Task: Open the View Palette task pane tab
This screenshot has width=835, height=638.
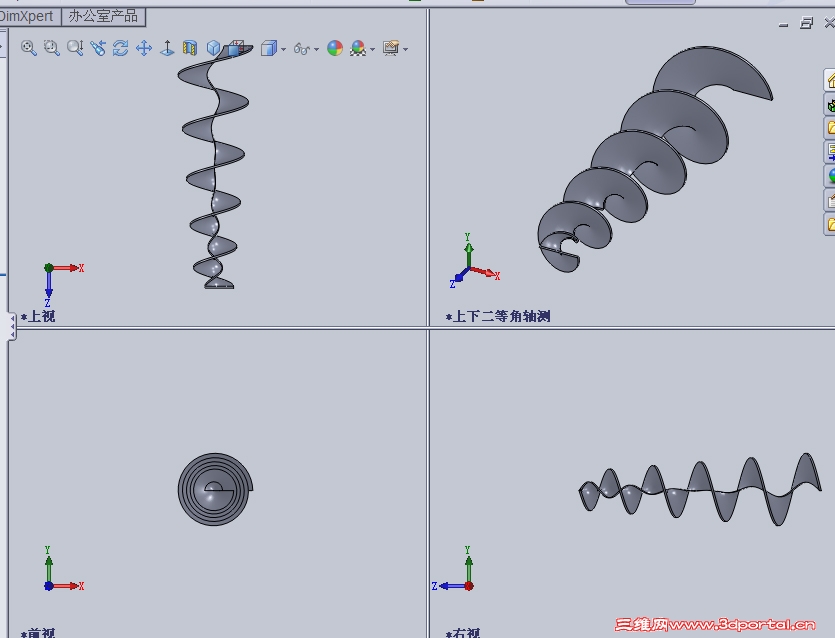Action: pyautogui.click(x=829, y=152)
